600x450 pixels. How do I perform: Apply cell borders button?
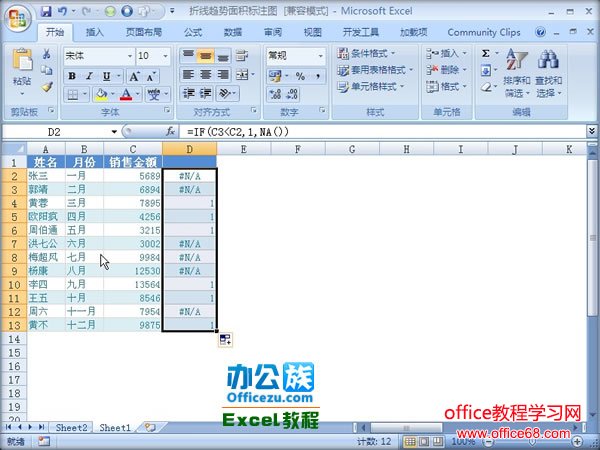pos(73,94)
